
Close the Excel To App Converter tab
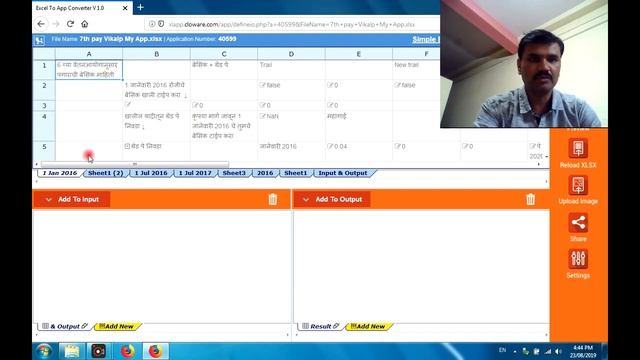click(x=125, y=8)
